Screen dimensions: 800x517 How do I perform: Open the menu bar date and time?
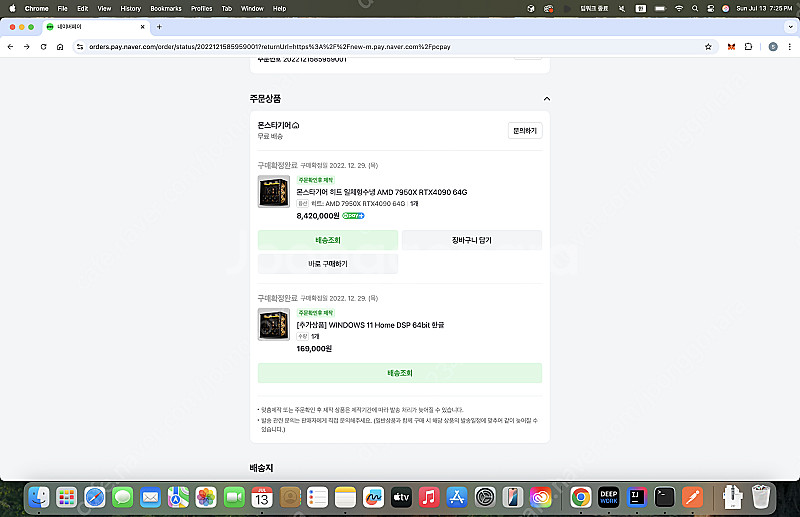[x=764, y=8]
